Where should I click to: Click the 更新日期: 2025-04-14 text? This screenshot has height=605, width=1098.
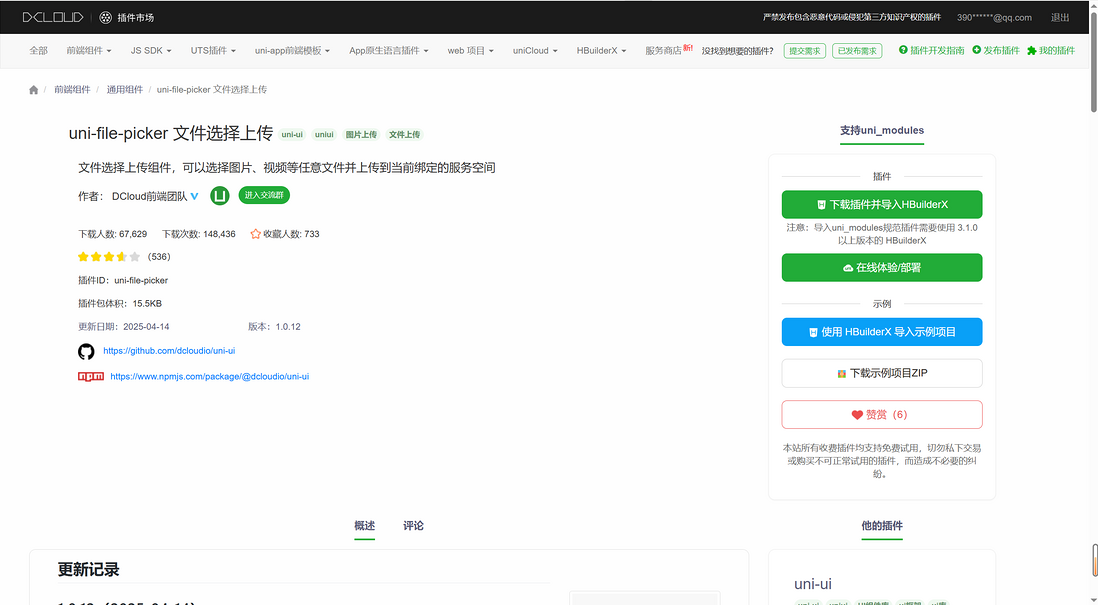pyautogui.click(x=124, y=326)
